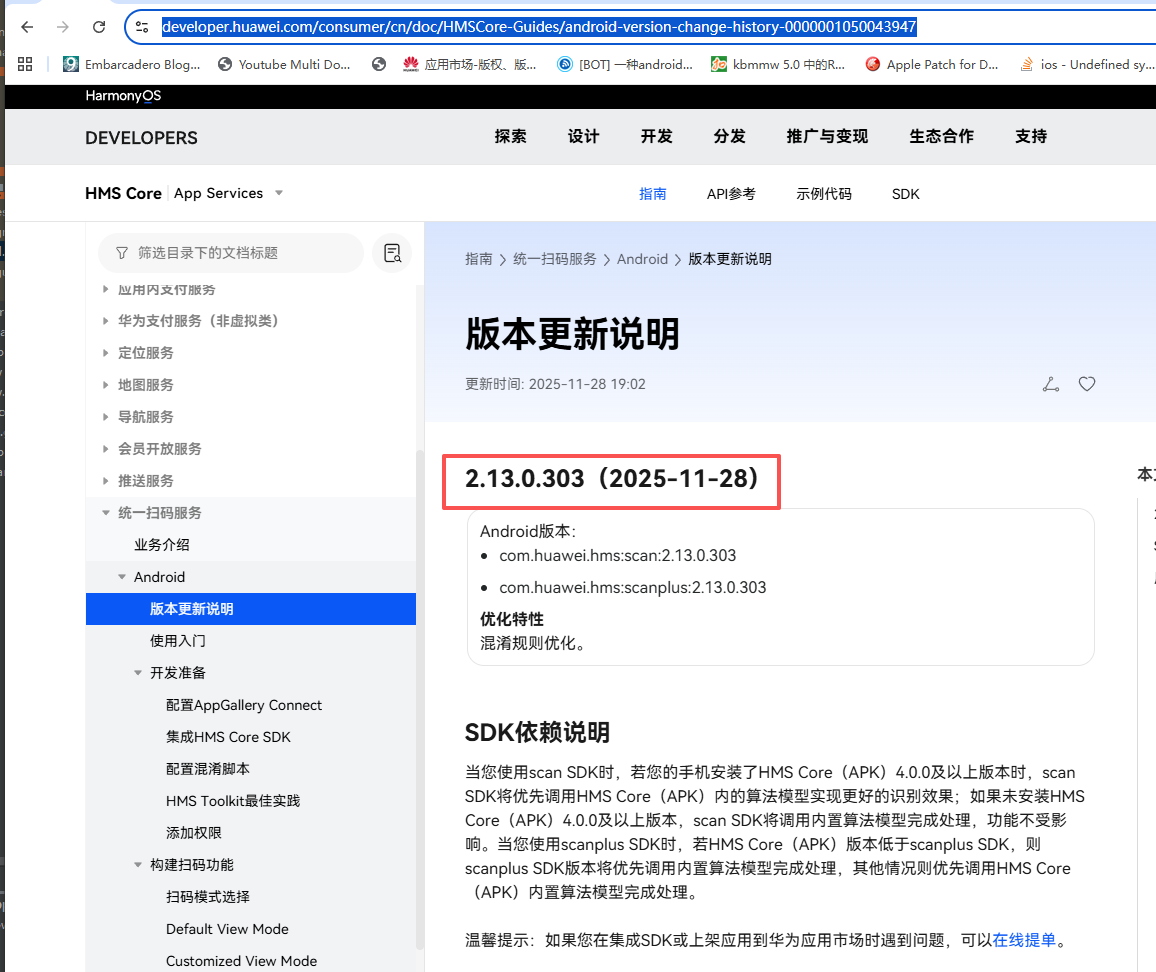Open the 示例代码 tab
Screen dimensions: 1156x972
pyautogui.click(x=824, y=194)
